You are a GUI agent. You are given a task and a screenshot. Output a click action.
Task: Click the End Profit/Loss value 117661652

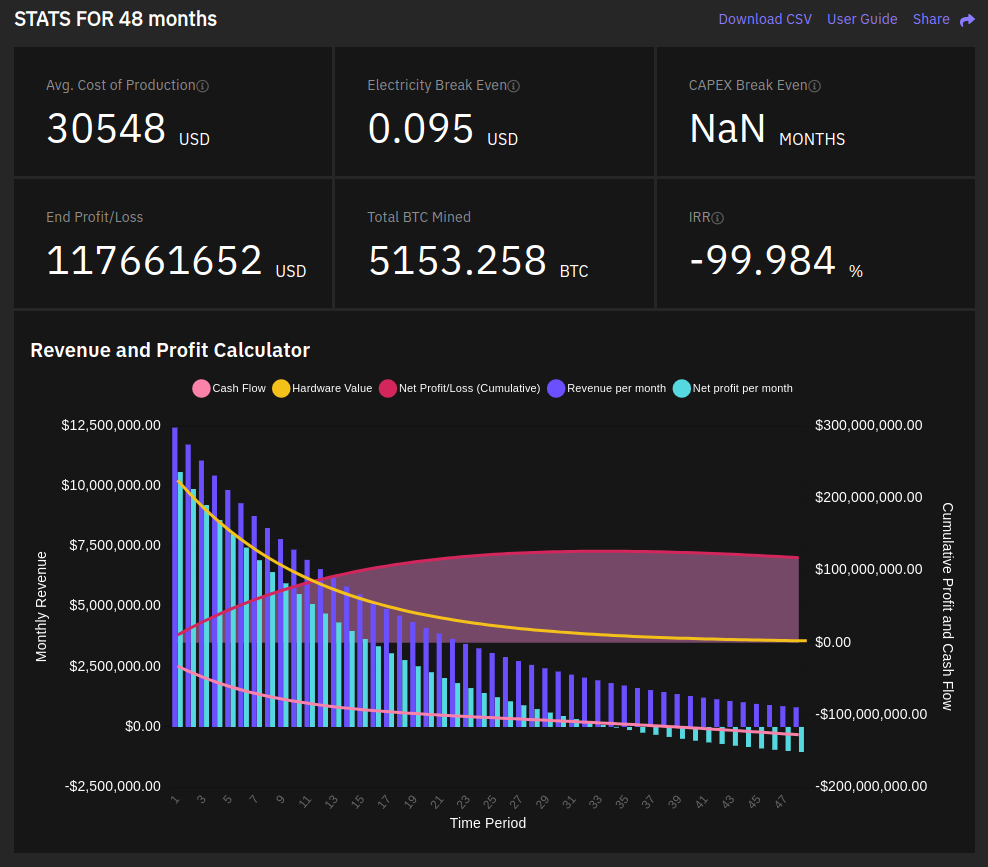pyautogui.click(x=154, y=261)
